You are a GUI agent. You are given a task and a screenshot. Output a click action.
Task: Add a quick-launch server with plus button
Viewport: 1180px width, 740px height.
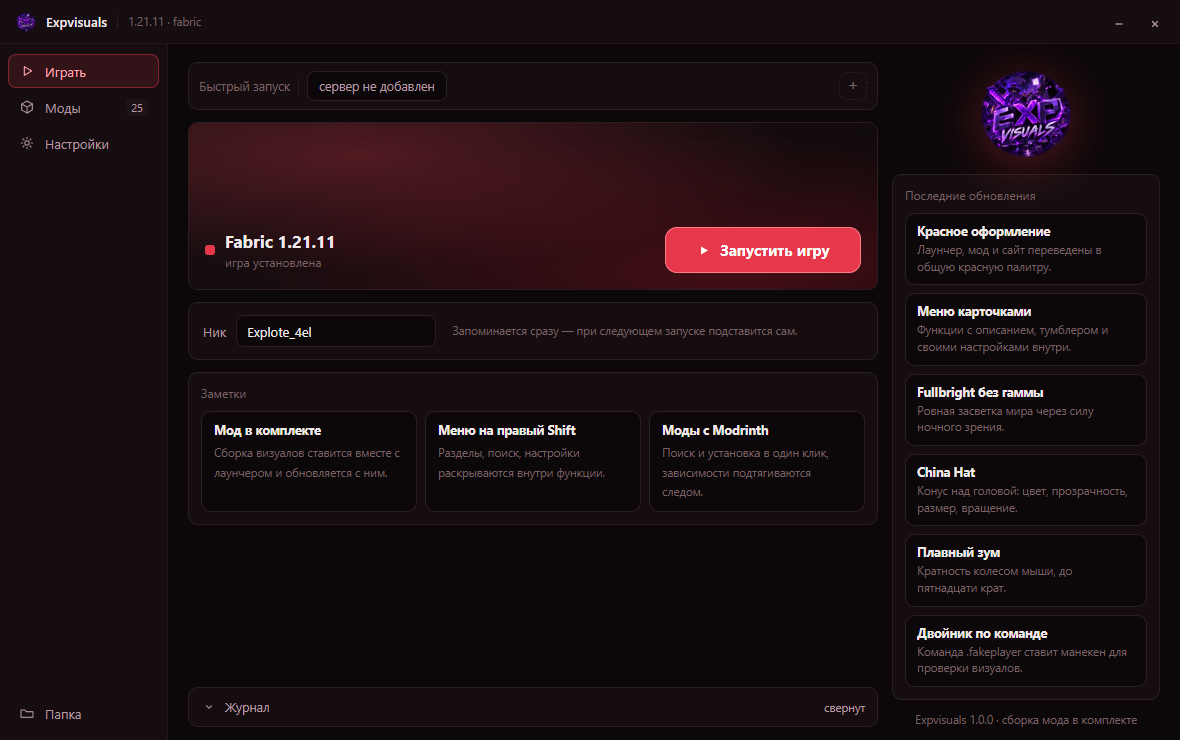pyautogui.click(x=853, y=86)
